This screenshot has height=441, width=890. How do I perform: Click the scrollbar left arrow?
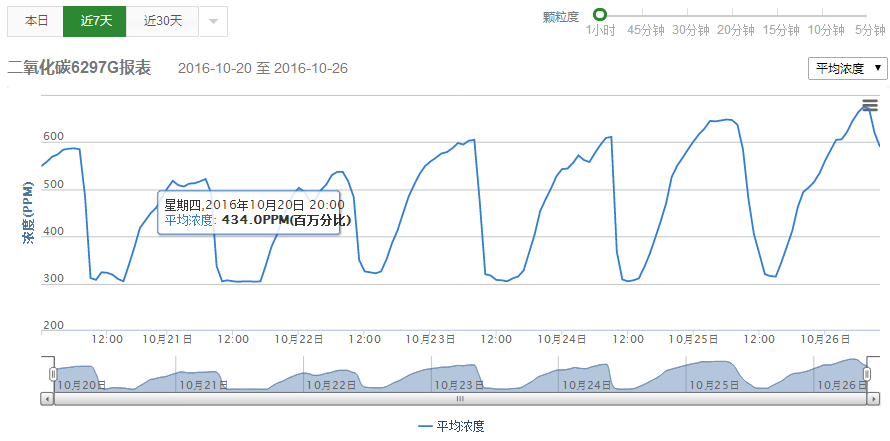coord(47,398)
